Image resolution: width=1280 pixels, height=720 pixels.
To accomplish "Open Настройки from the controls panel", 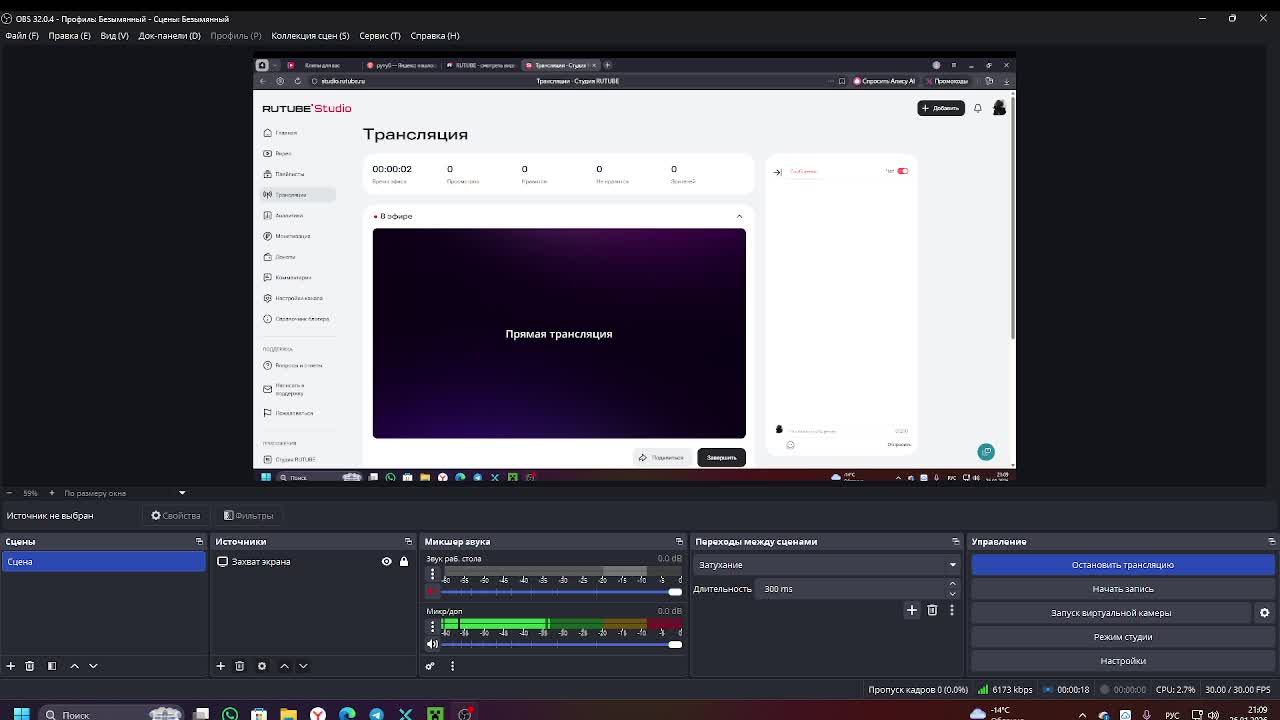I will click(x=1123, y=661).
